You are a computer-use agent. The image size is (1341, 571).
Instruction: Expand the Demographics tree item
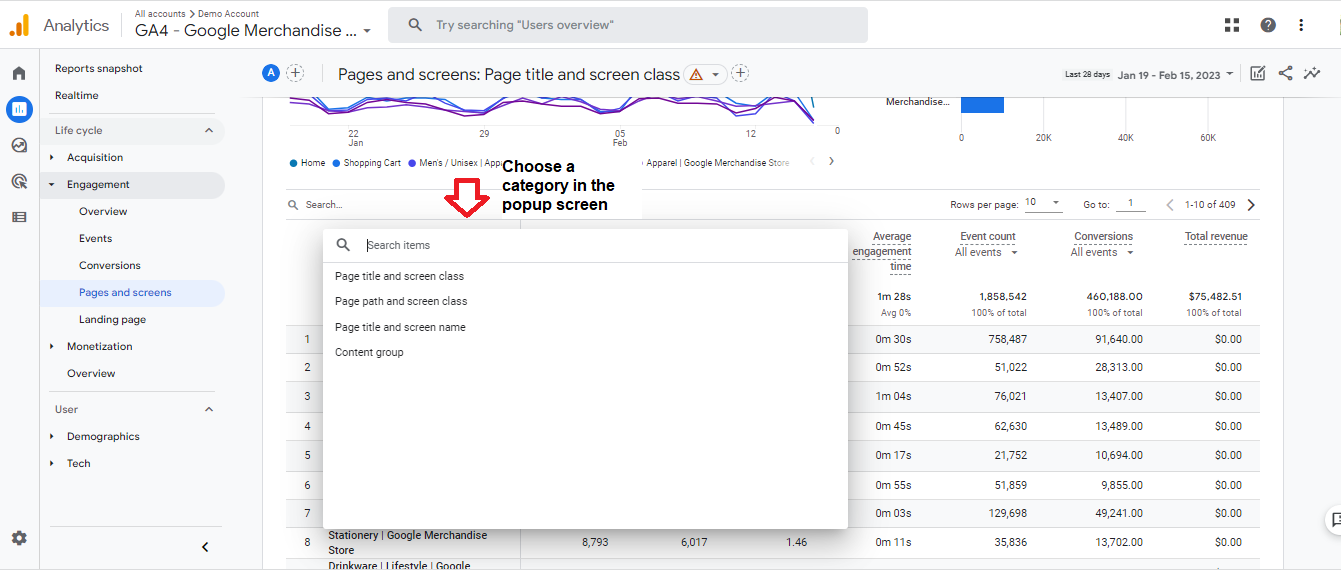click(x=52, y=436)
